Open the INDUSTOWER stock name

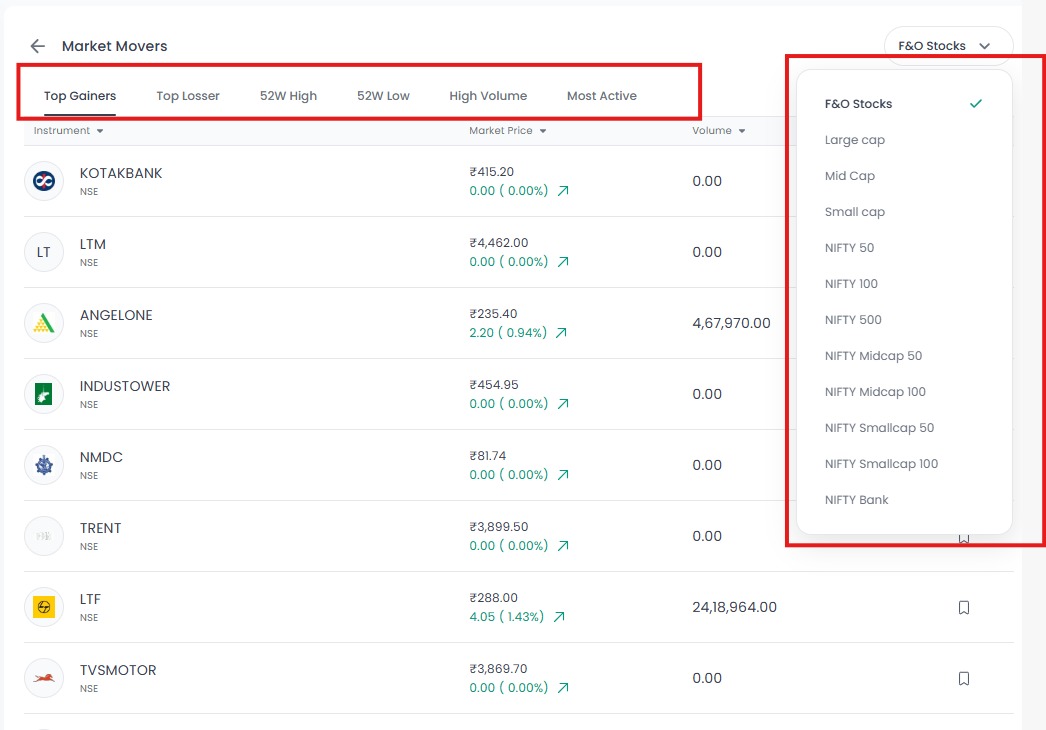125,386
